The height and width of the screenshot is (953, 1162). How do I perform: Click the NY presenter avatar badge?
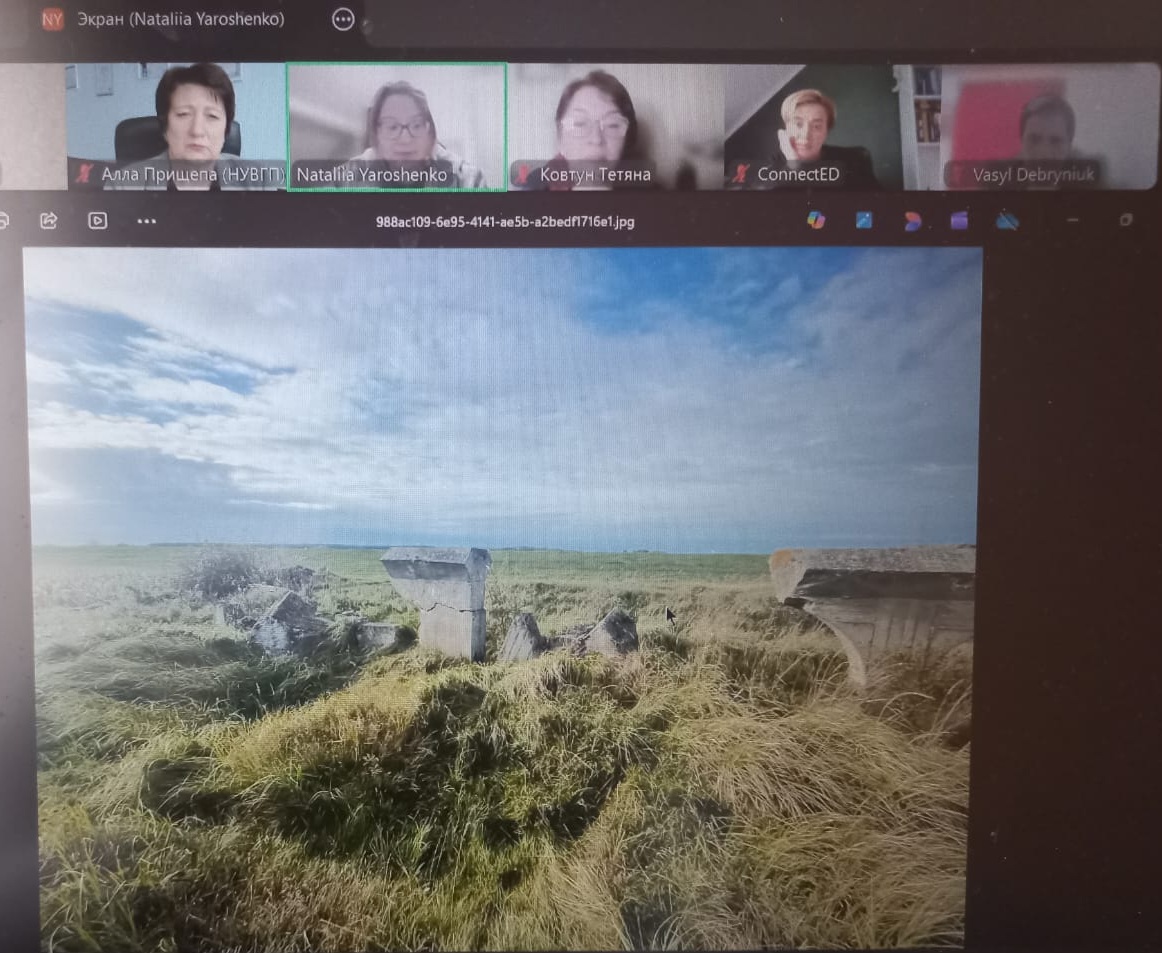point(52,19)
